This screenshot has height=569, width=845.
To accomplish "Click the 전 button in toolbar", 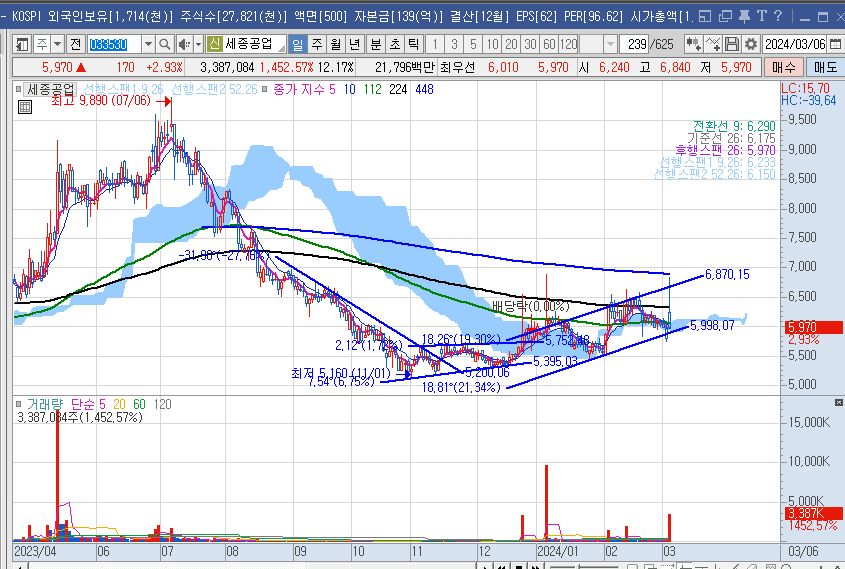I will tap(76, 44).
